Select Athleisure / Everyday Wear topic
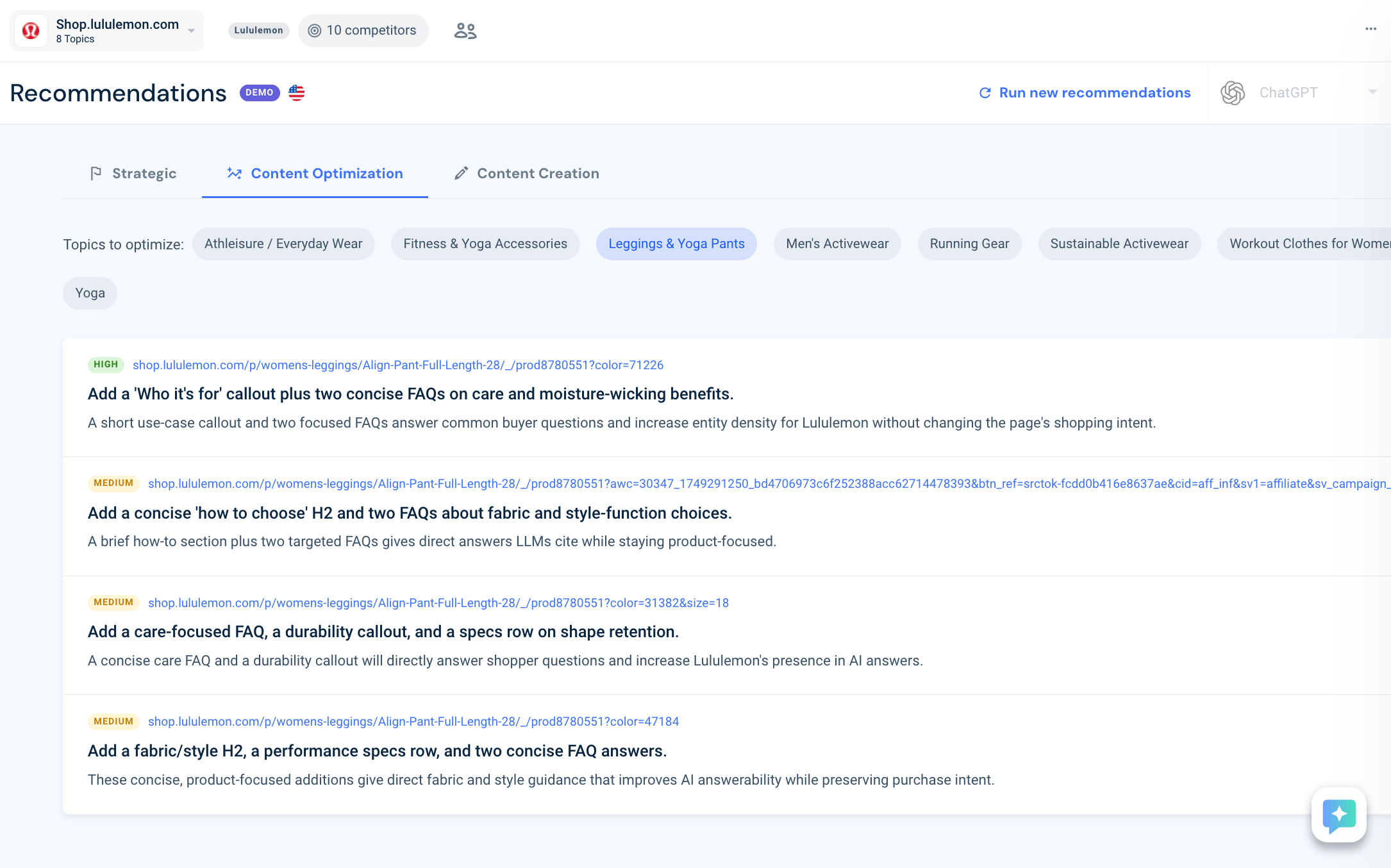The height and width of the screenshot is (868, 1391). (x=283, y=244)
